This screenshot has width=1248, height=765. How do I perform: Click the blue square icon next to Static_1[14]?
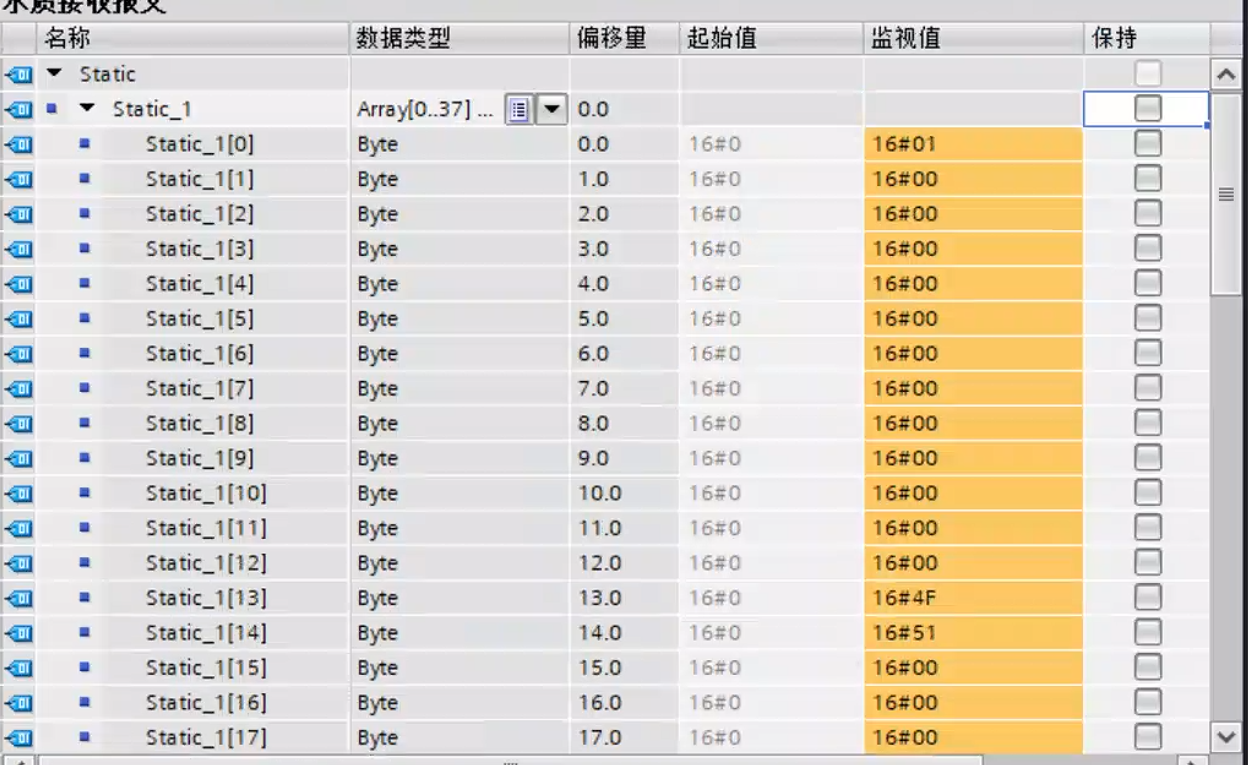[85, 633]
